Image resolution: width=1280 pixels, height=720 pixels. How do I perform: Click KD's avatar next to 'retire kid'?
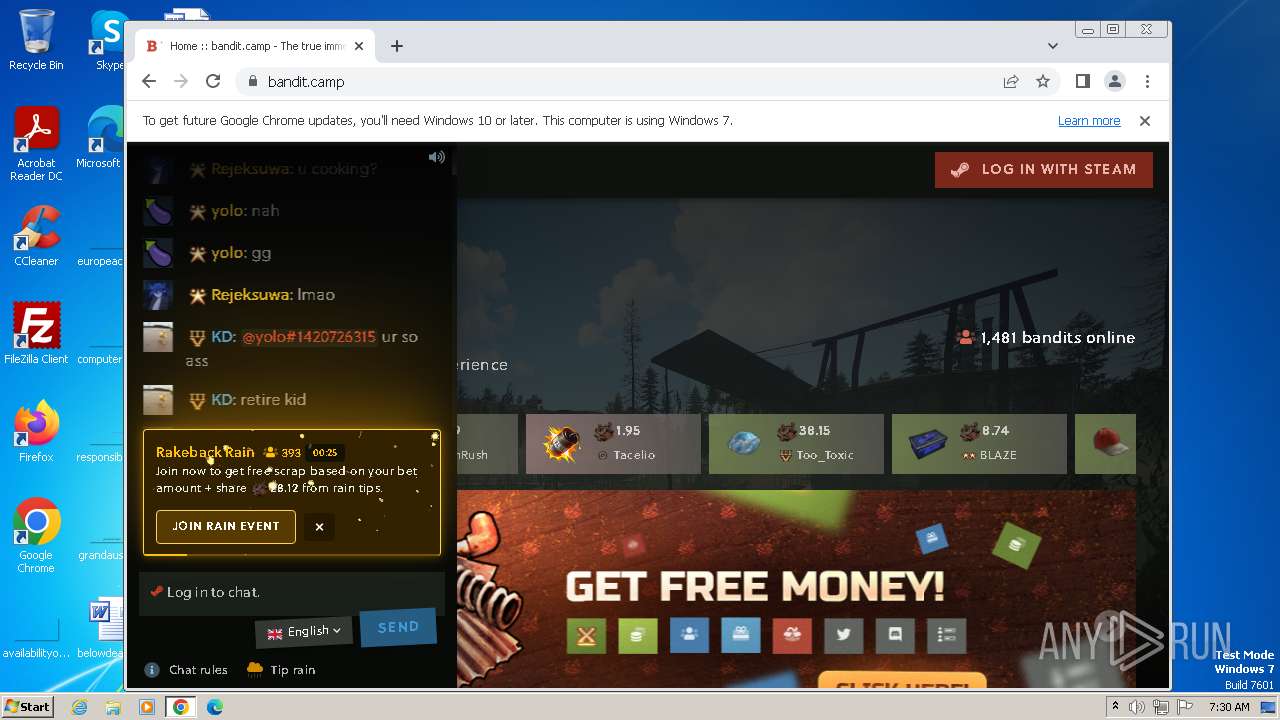tap(158, 400)
